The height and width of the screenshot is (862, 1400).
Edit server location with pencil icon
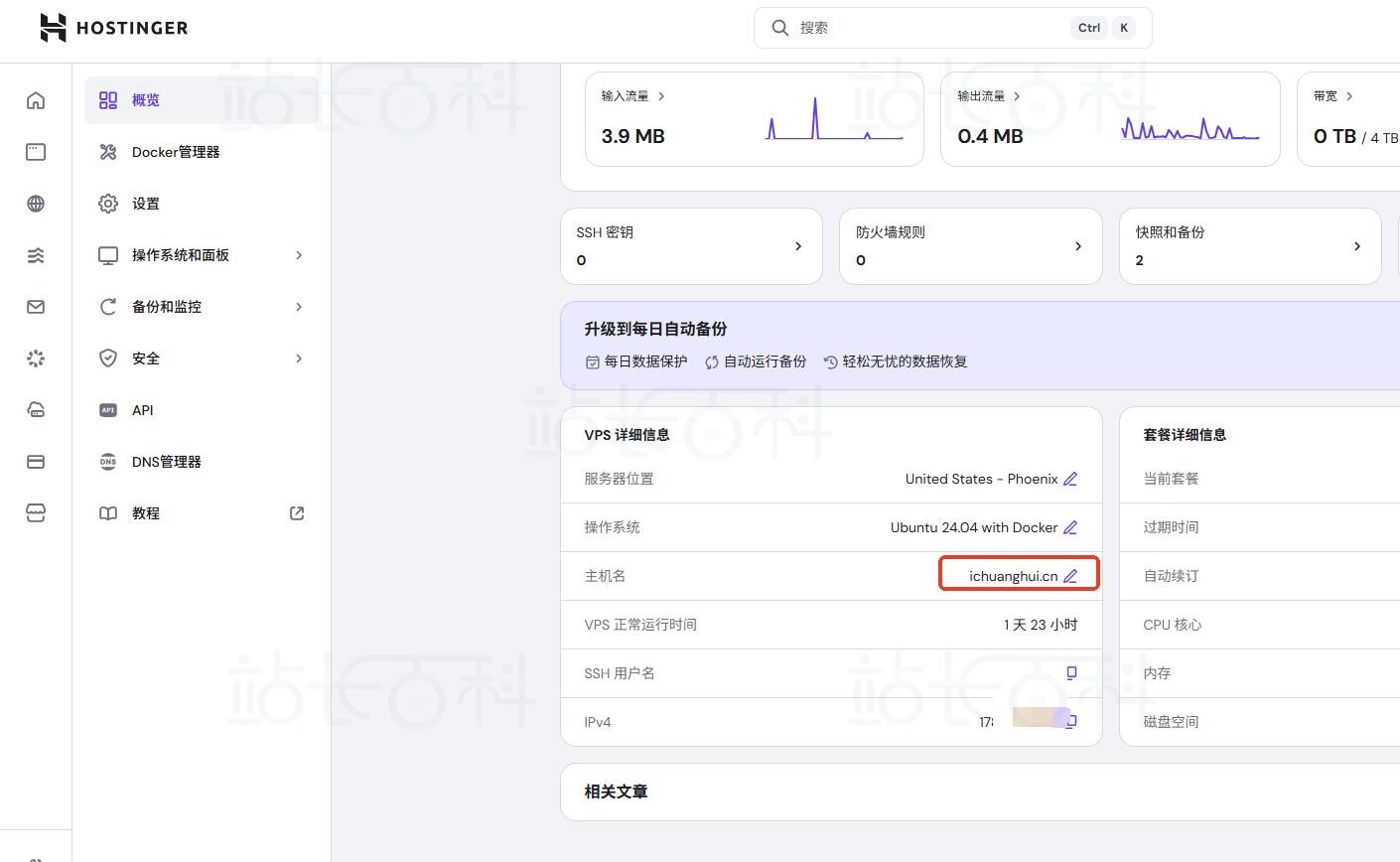click(x=1070, y=479)
